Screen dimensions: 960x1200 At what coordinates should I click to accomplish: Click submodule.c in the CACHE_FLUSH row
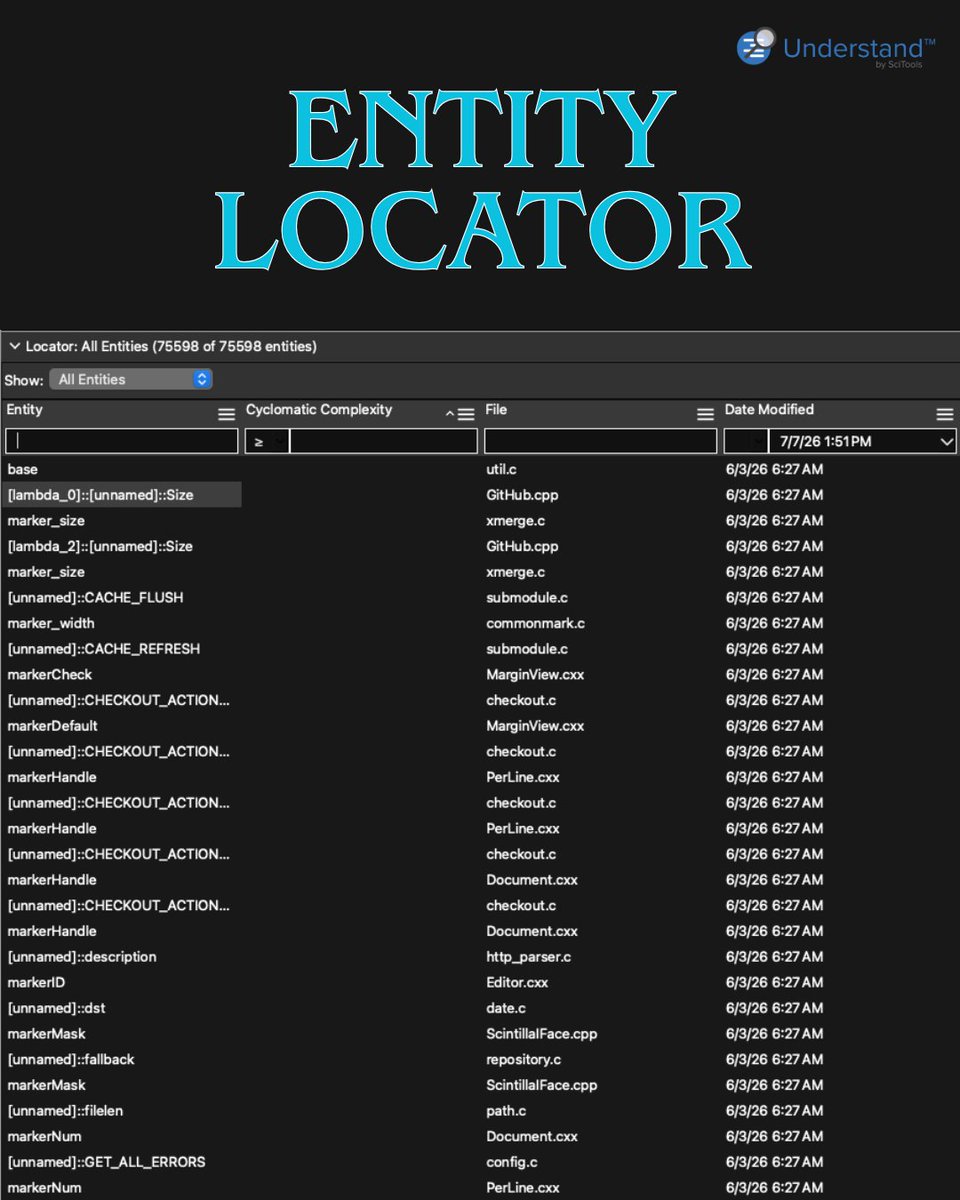(x=527, y=597)
